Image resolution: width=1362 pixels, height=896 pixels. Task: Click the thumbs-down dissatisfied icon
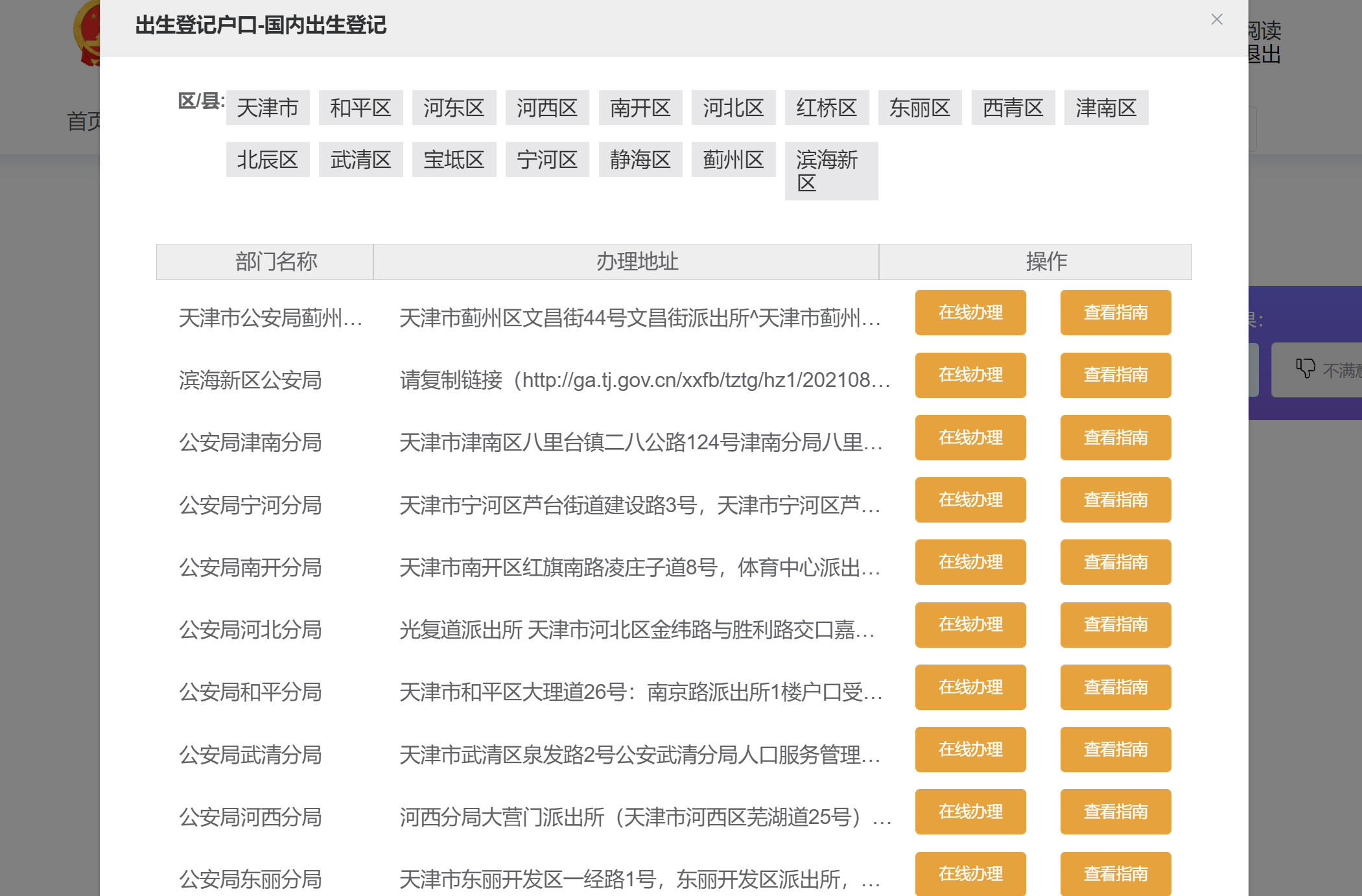click(1305, 368)
